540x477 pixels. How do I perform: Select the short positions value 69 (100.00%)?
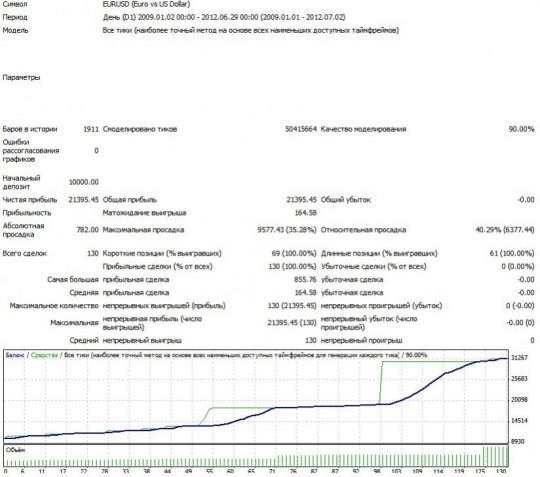(294, 253)
